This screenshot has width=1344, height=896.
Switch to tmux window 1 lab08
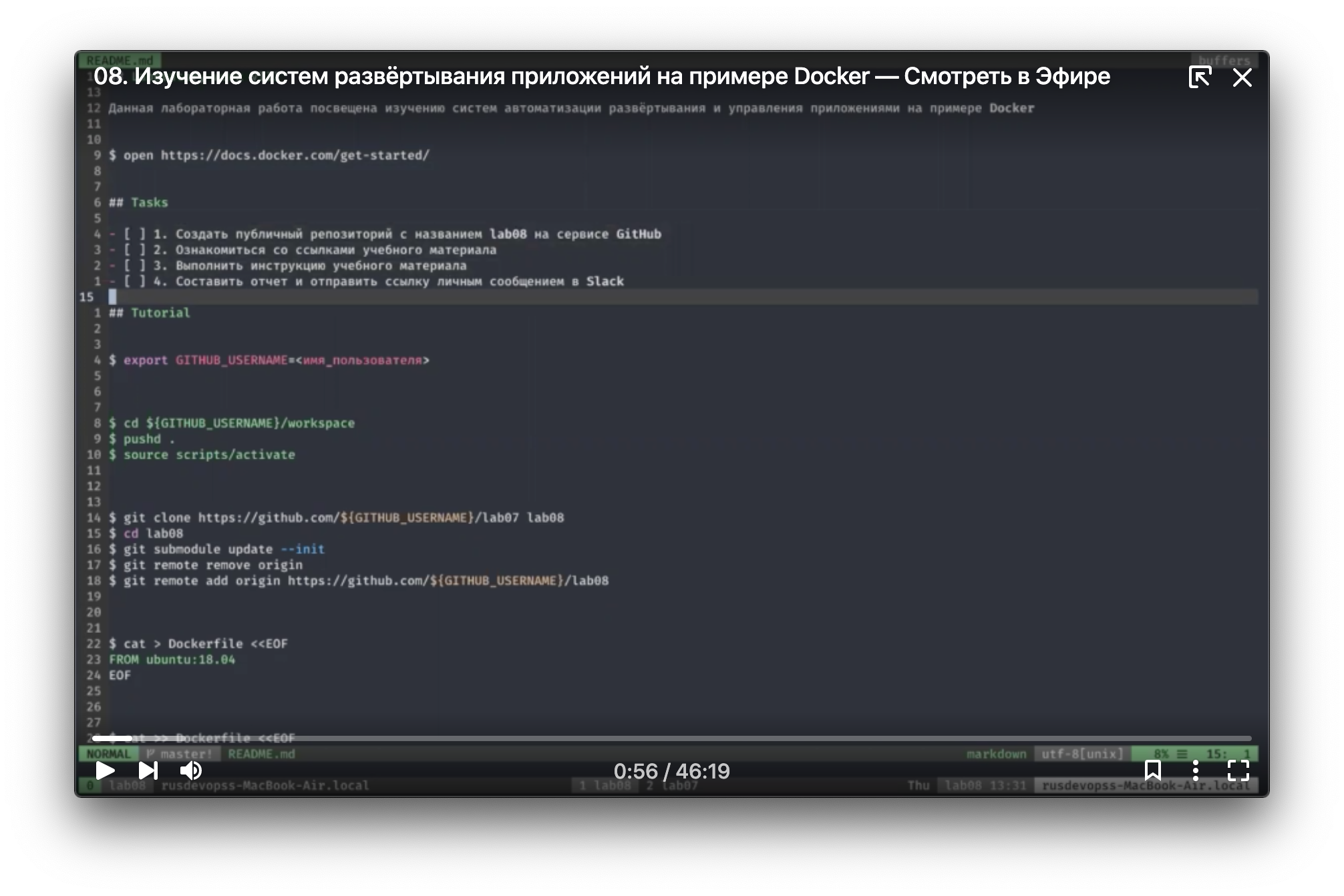click(x=605, y=786)
